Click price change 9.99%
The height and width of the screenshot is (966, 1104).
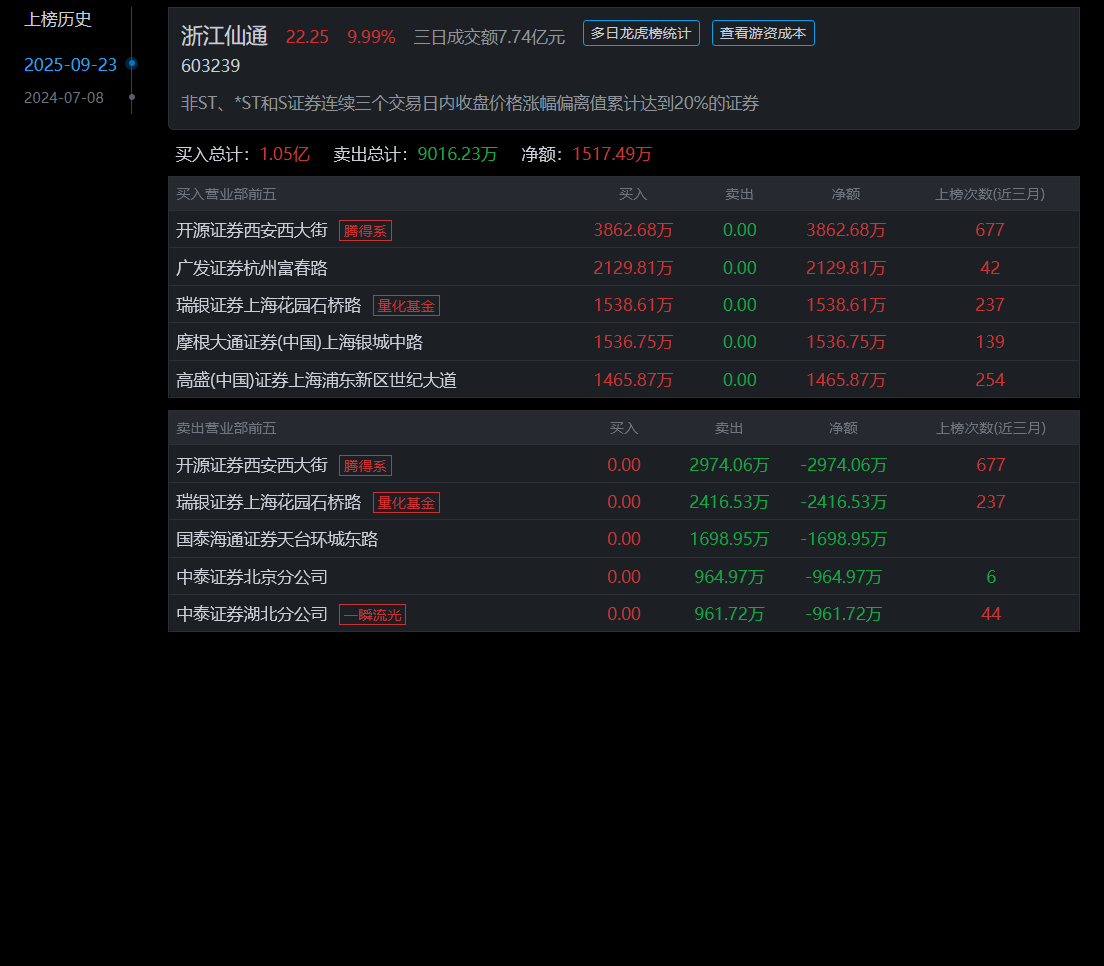[x=371, y=37]
